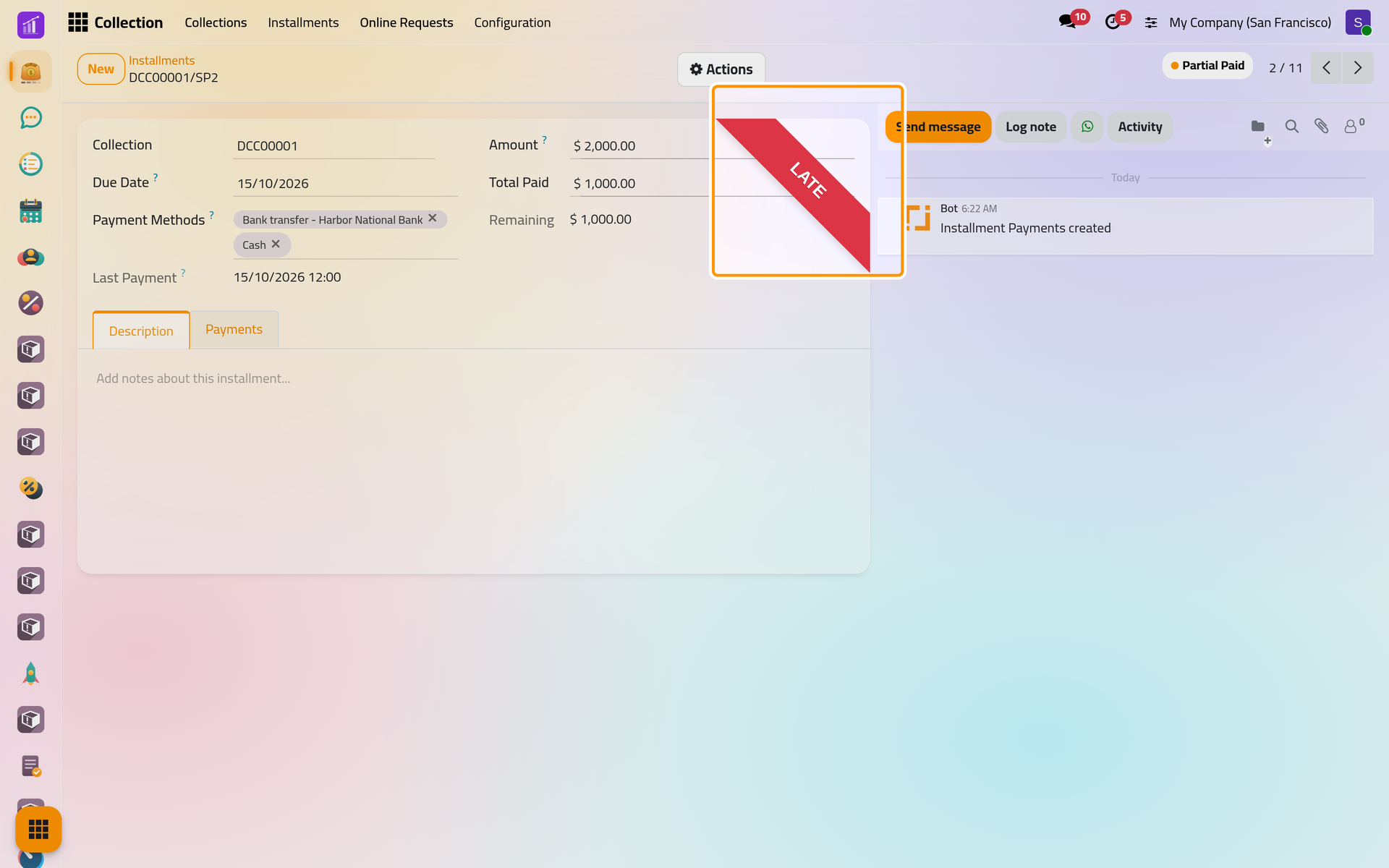This screenshot has width=1389, height=868.
Task: Remove the Cash payment method tag
Action: 276,244
